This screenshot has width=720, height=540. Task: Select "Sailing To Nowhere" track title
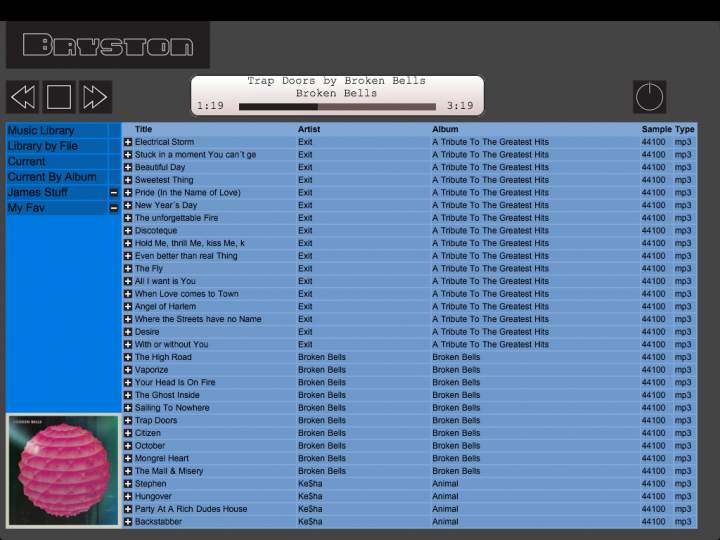tap(172, 408)
